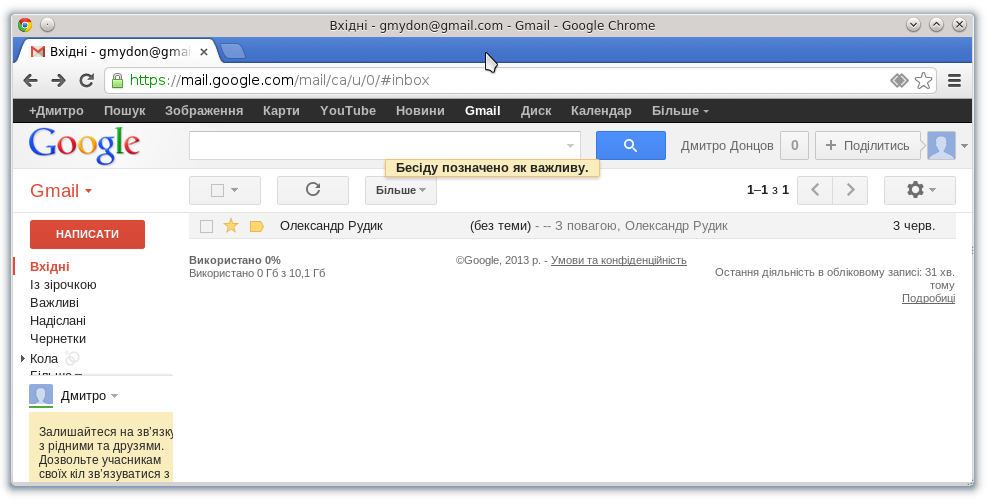The image size is (991, 503).
Task: Open the Важливі folder
Action: 54,303
